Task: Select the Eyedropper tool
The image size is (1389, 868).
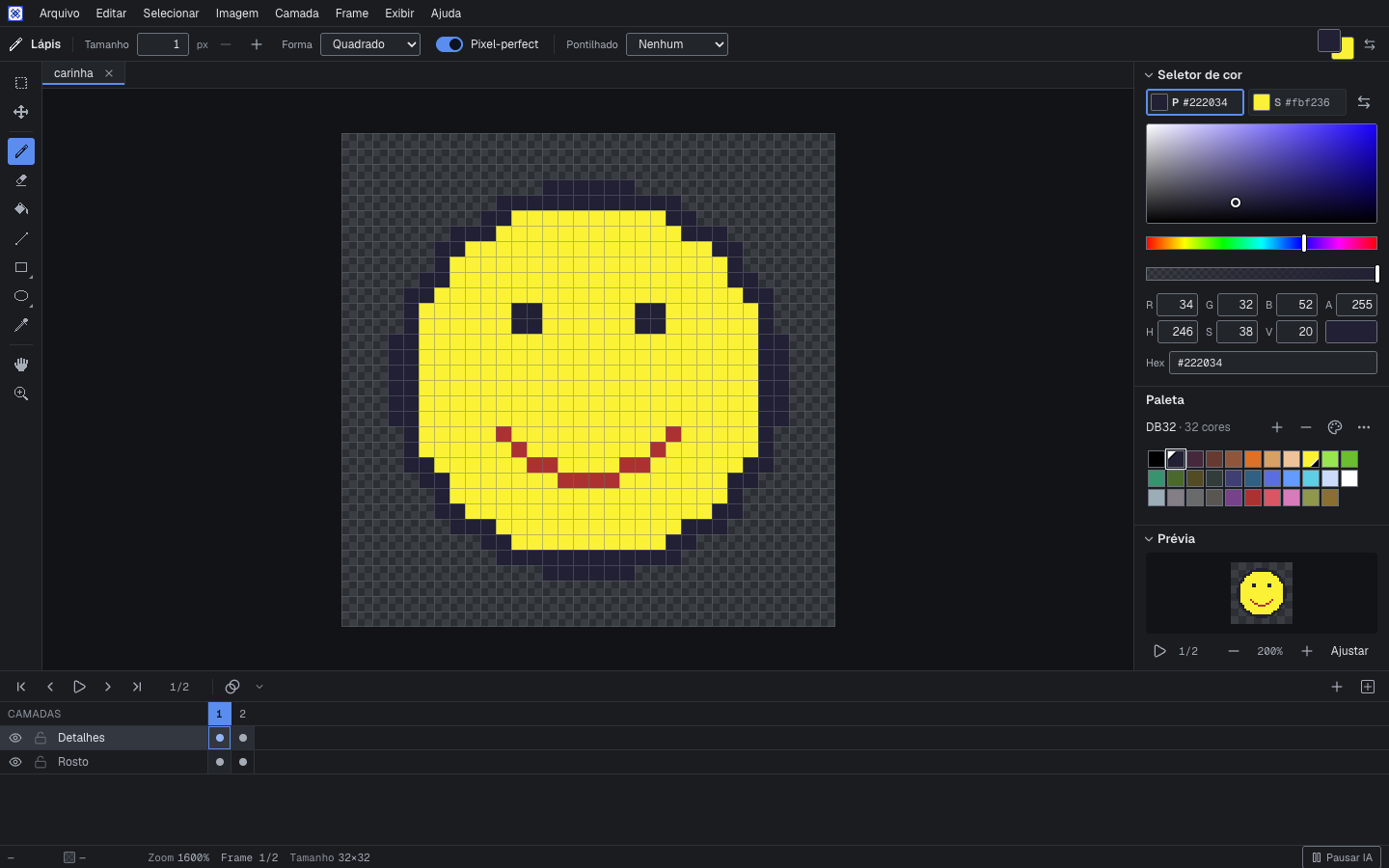Action: [x=21, y=325]
